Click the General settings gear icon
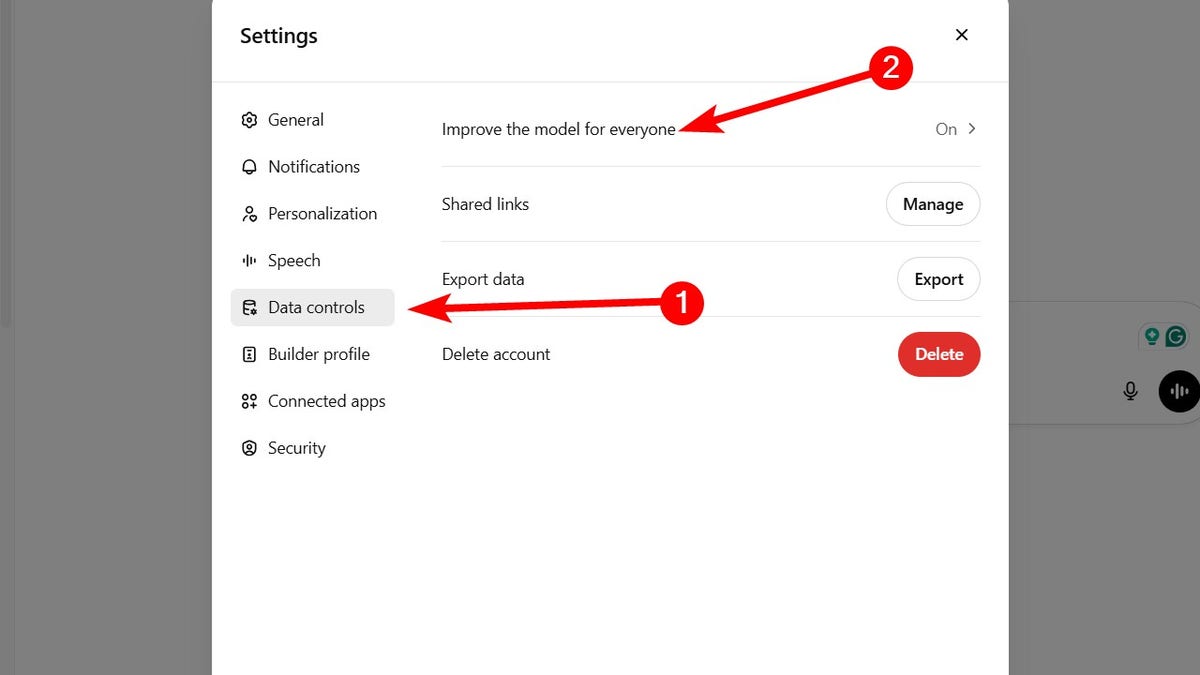The width and height of the screenshot is (1200, 675). pos(248,119)
